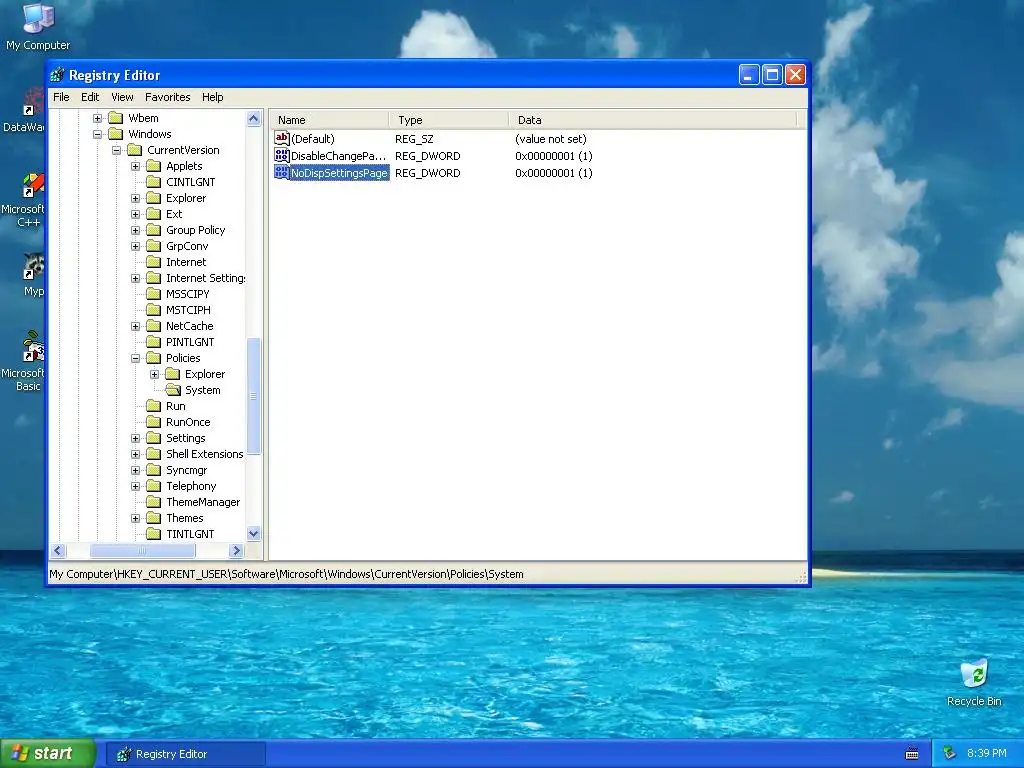Click the tree vertical scrollbar thumb
This screenshot has height=768, width=1024.
coord(253,396)
